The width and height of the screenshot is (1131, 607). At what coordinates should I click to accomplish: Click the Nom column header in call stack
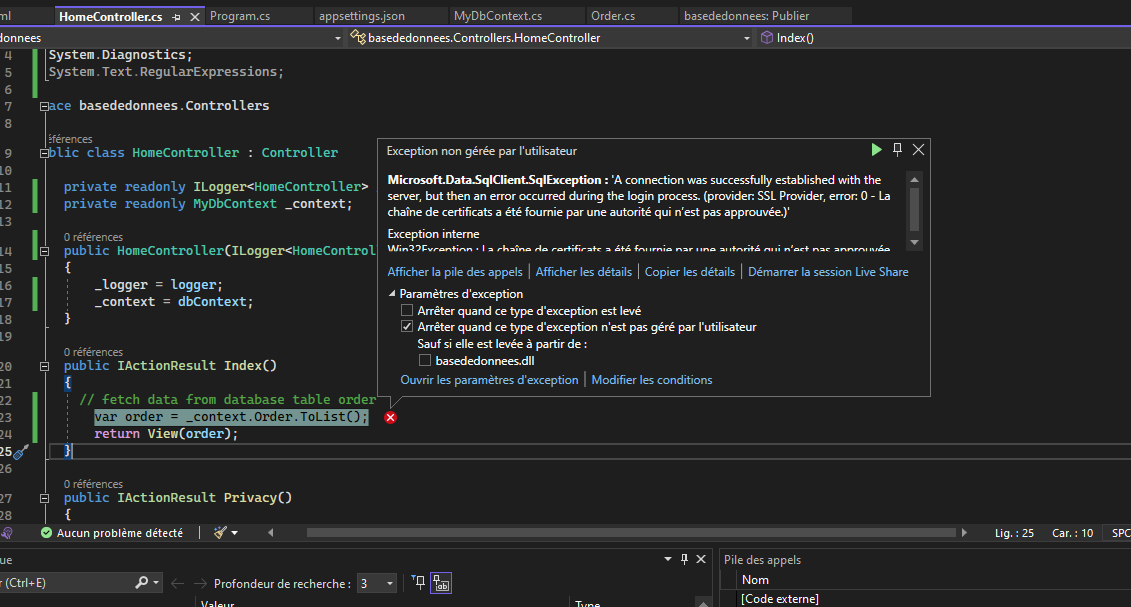(755, 580)
